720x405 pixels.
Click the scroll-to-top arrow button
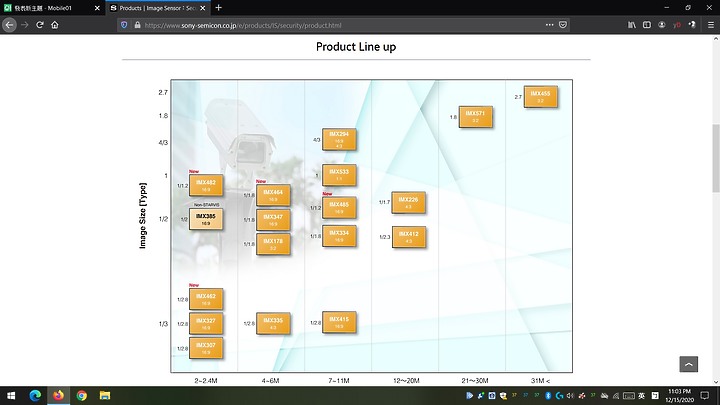pyautogui.click(x=688, y=364)
